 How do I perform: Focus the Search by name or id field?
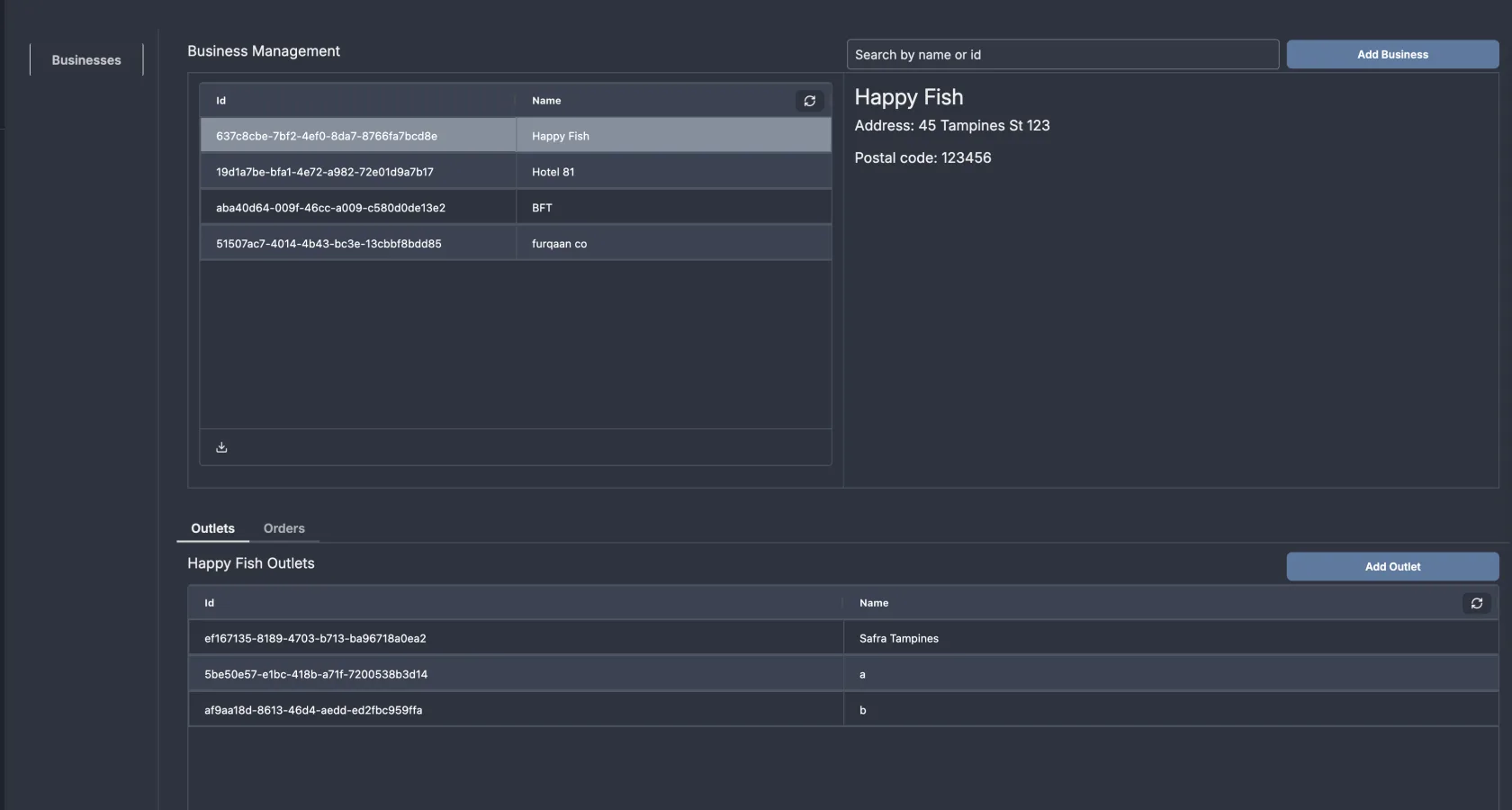1062,55
